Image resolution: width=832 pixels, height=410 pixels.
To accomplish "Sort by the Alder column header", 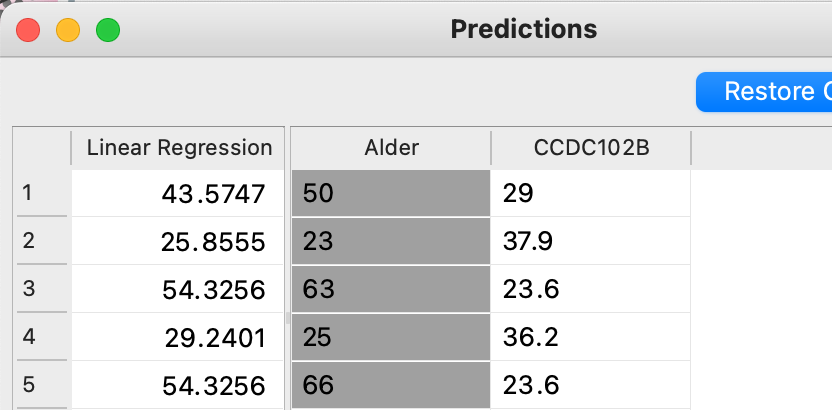I will 391,148.
